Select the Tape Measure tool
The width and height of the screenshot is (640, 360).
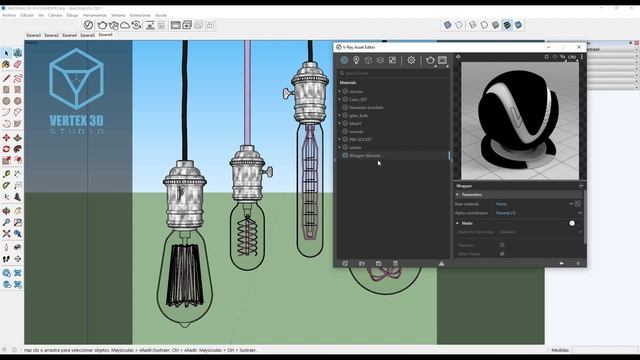(6, 174)
